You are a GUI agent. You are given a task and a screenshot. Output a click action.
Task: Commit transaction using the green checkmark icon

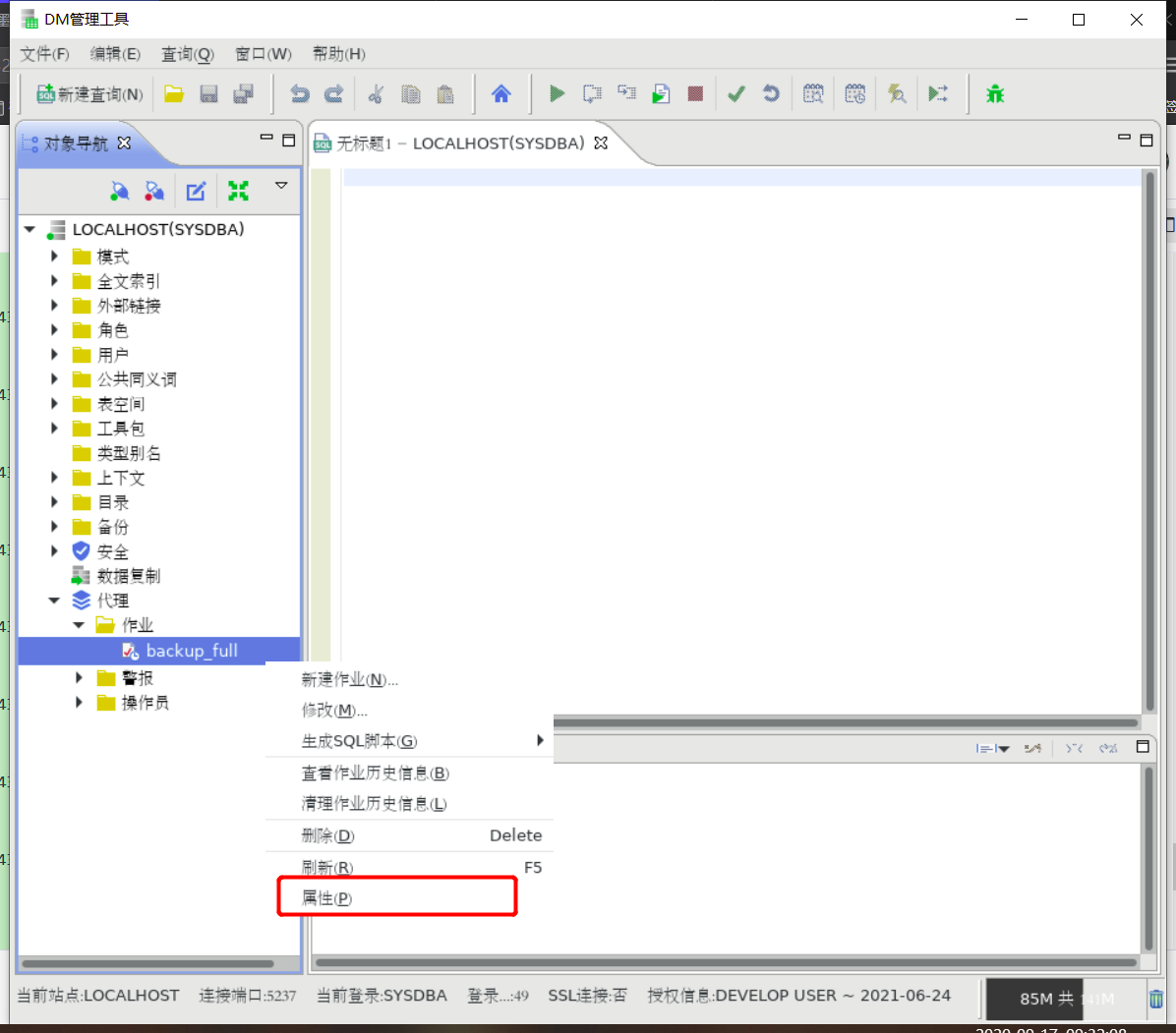point(736,93)
